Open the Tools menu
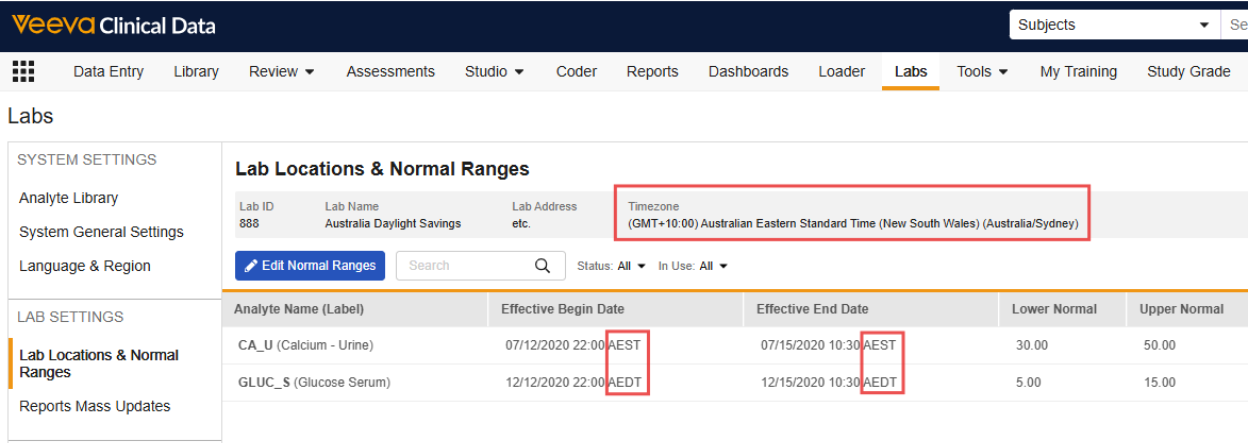The width and height of the screenshot is (1257, 443). click(981, 71)
